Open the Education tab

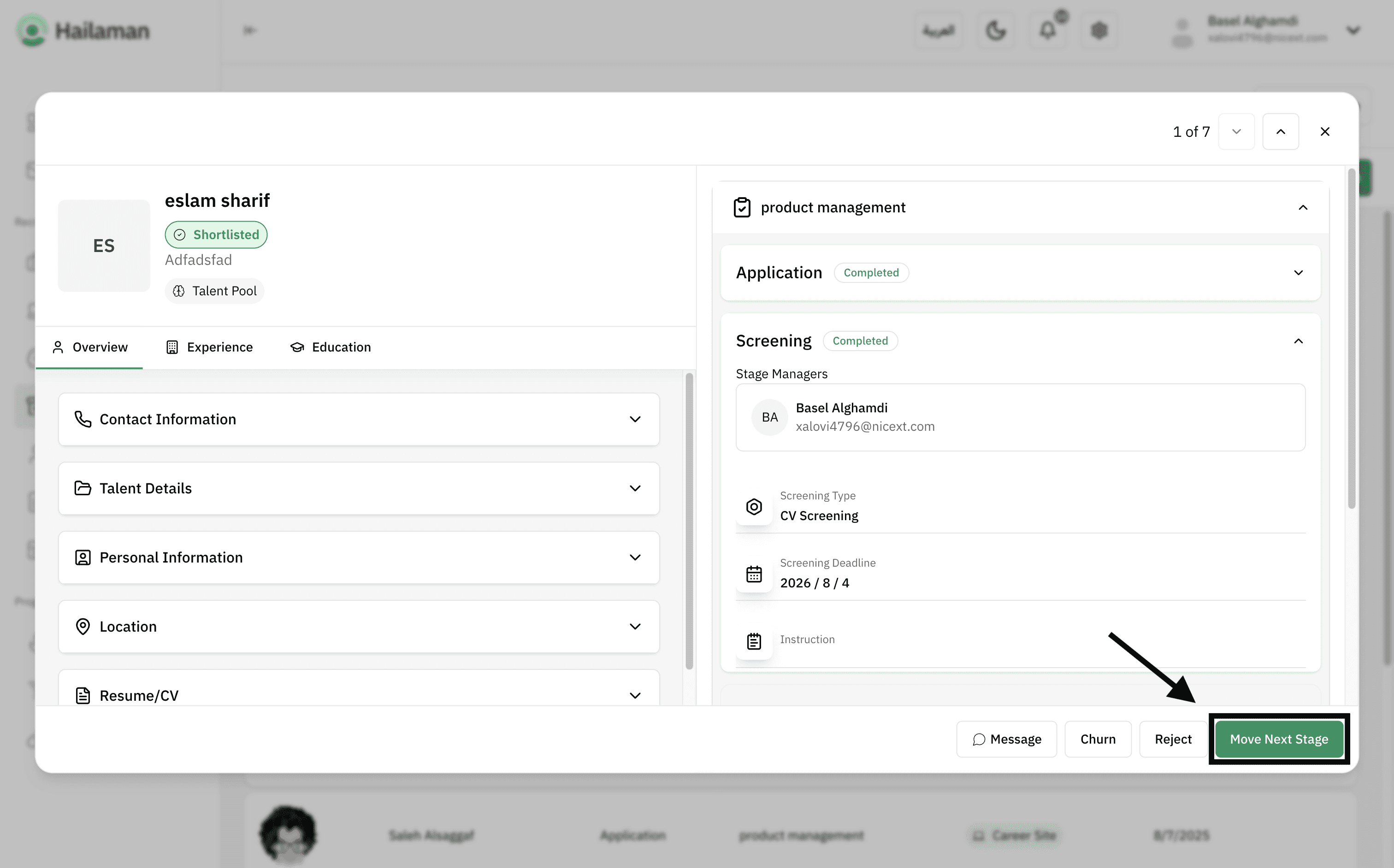coord(331,347)
